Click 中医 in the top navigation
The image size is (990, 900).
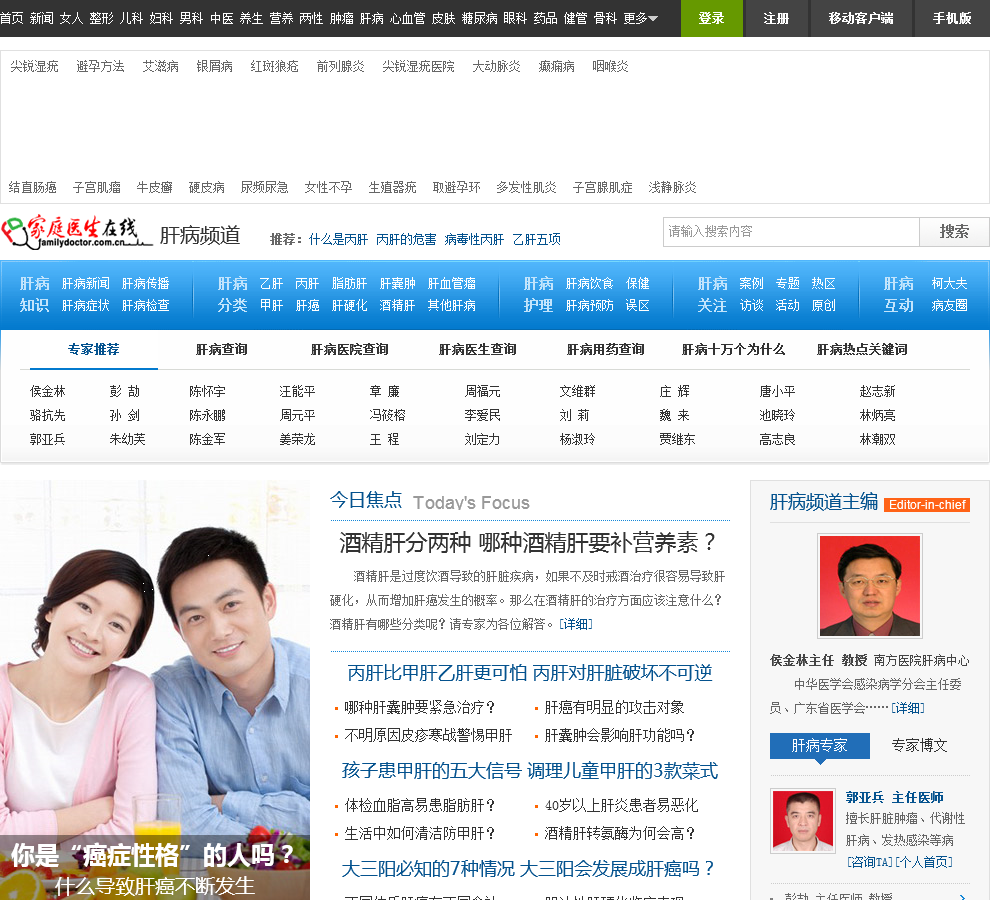pos(222,18)
